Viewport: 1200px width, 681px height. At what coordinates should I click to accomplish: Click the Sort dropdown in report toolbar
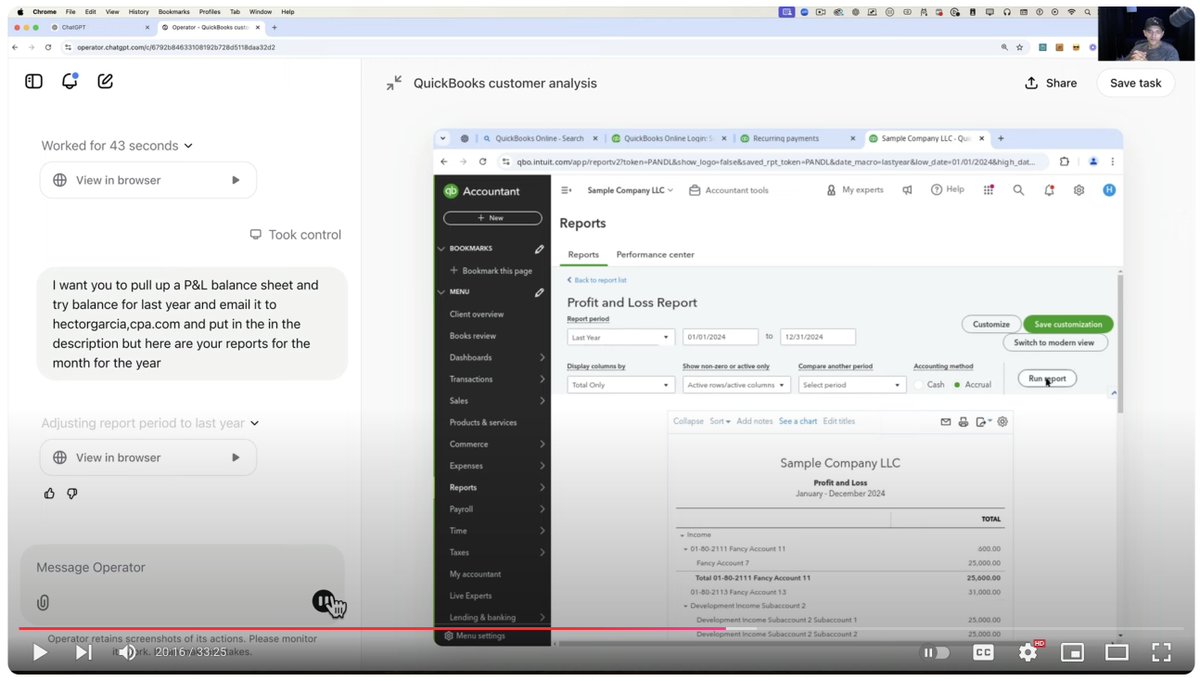point(720,421)
